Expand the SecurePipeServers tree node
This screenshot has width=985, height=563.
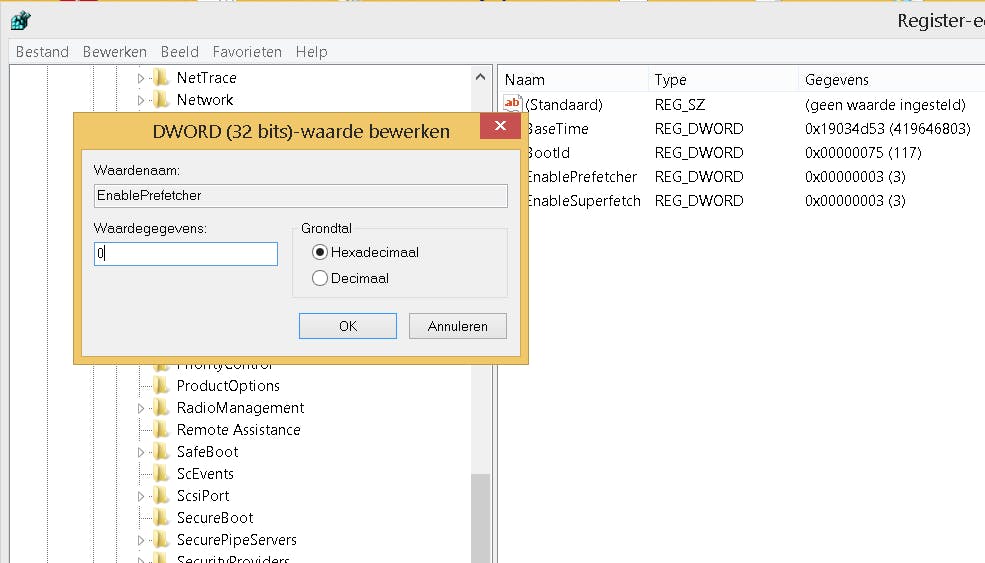141,540
